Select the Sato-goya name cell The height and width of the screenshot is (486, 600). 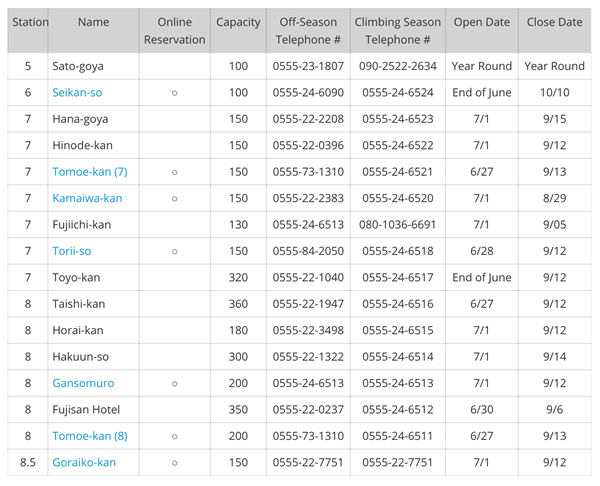tap(93, 66)
